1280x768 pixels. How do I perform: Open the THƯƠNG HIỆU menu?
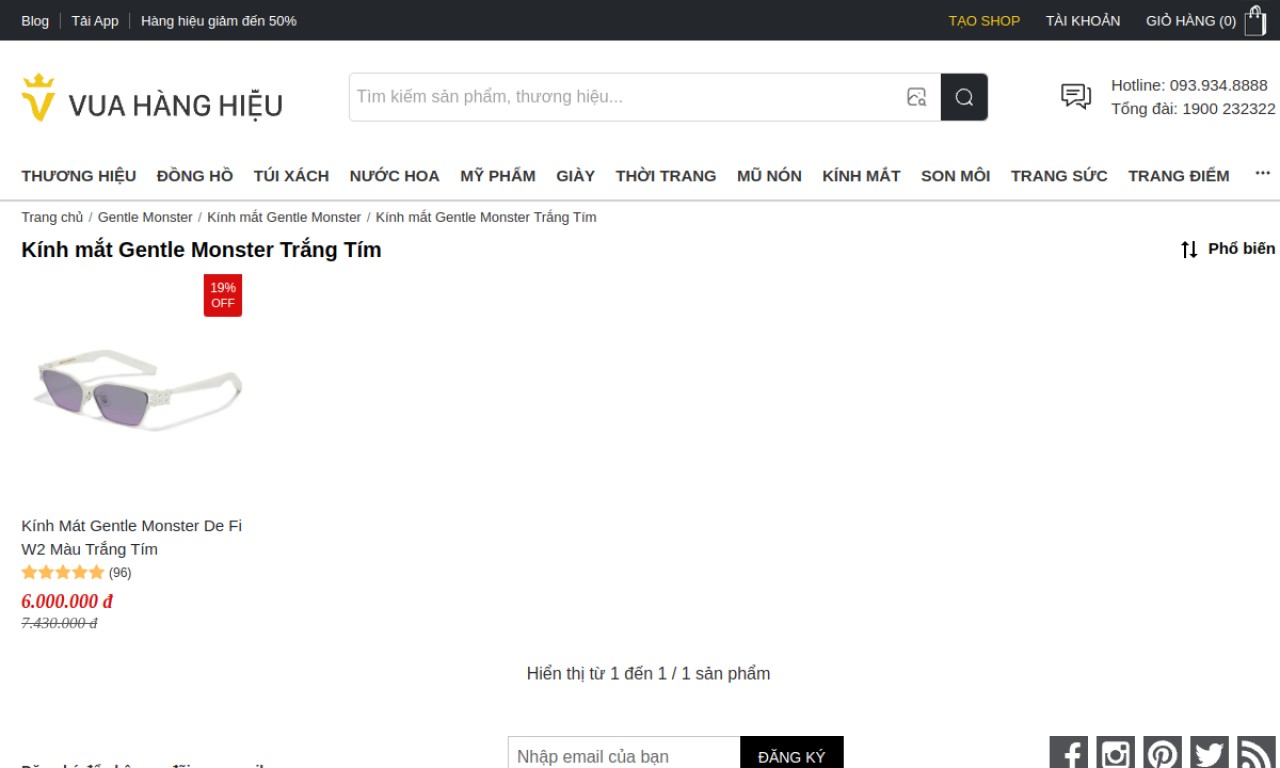[x=79, y=176]
